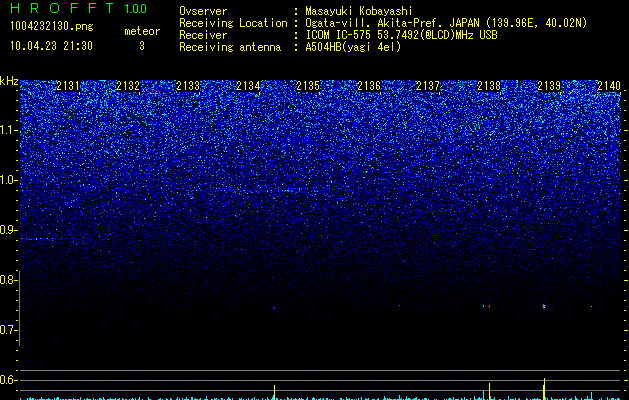This screenshot has width=629, height=400.
Task: Click the 2131 time marker
Action: (x=68, y=86)
